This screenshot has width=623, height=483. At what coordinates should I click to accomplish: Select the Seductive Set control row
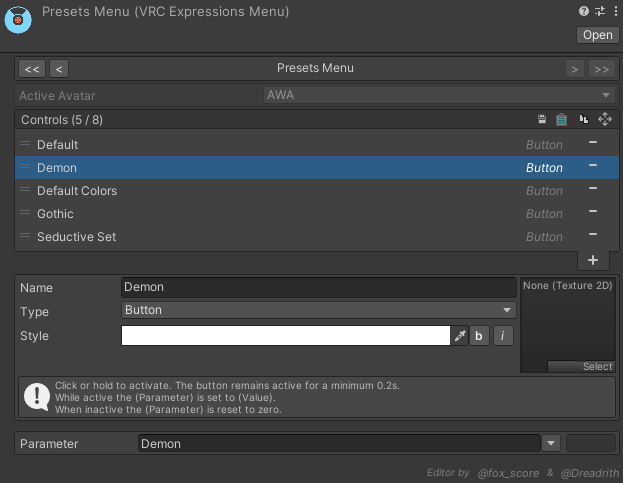(317, 237)
